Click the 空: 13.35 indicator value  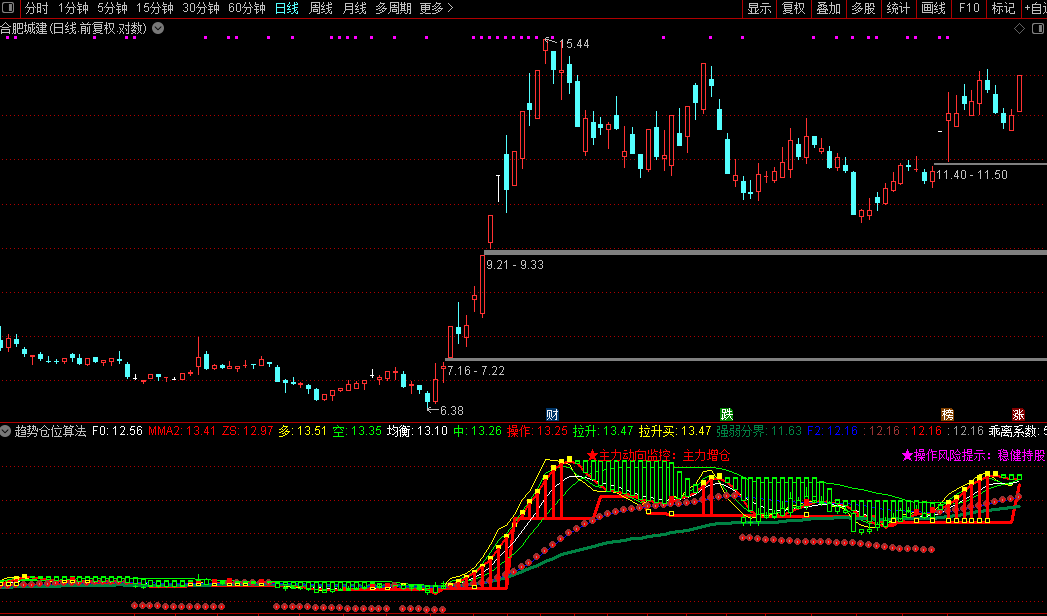click(357, 431)
